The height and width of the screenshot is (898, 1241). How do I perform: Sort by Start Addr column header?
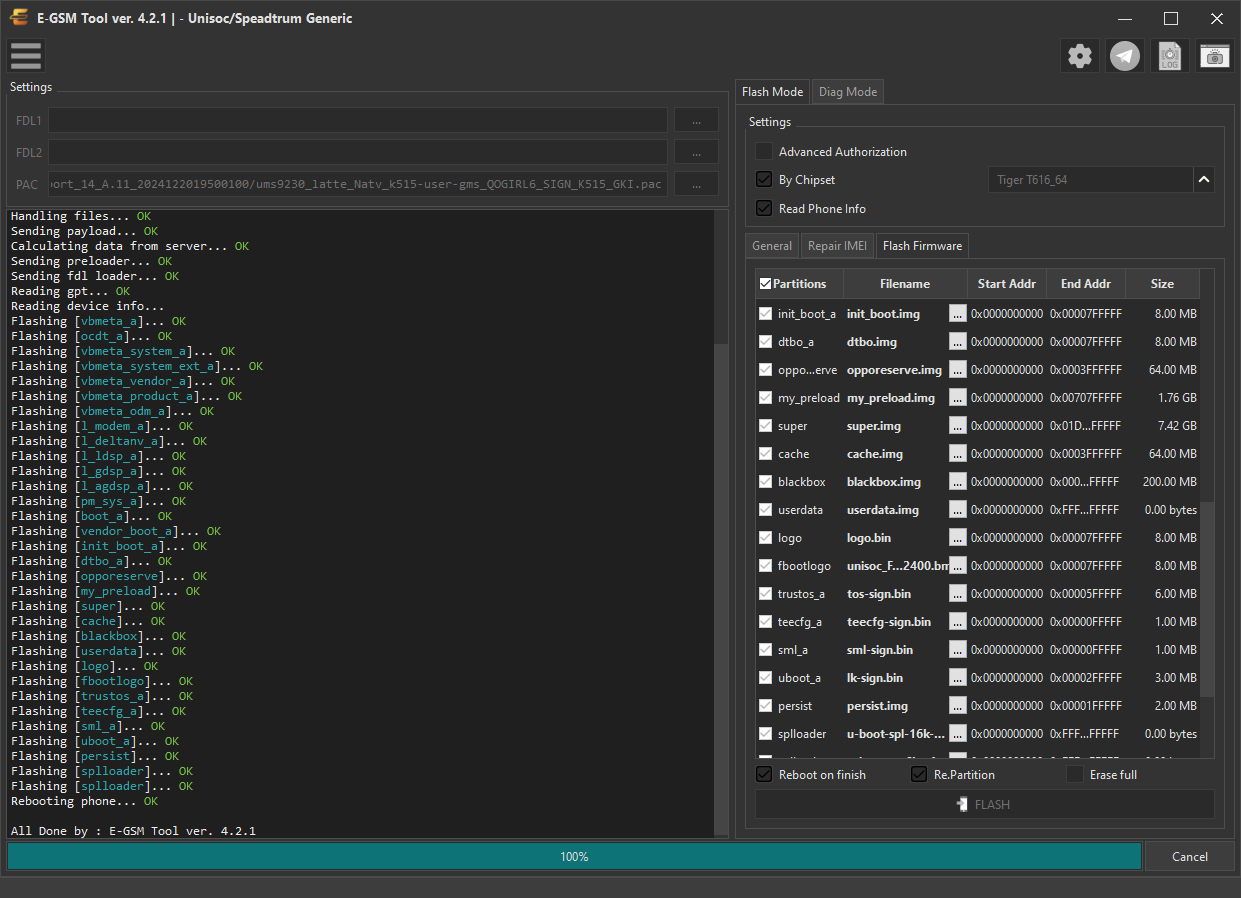[x=1007, y=284]
